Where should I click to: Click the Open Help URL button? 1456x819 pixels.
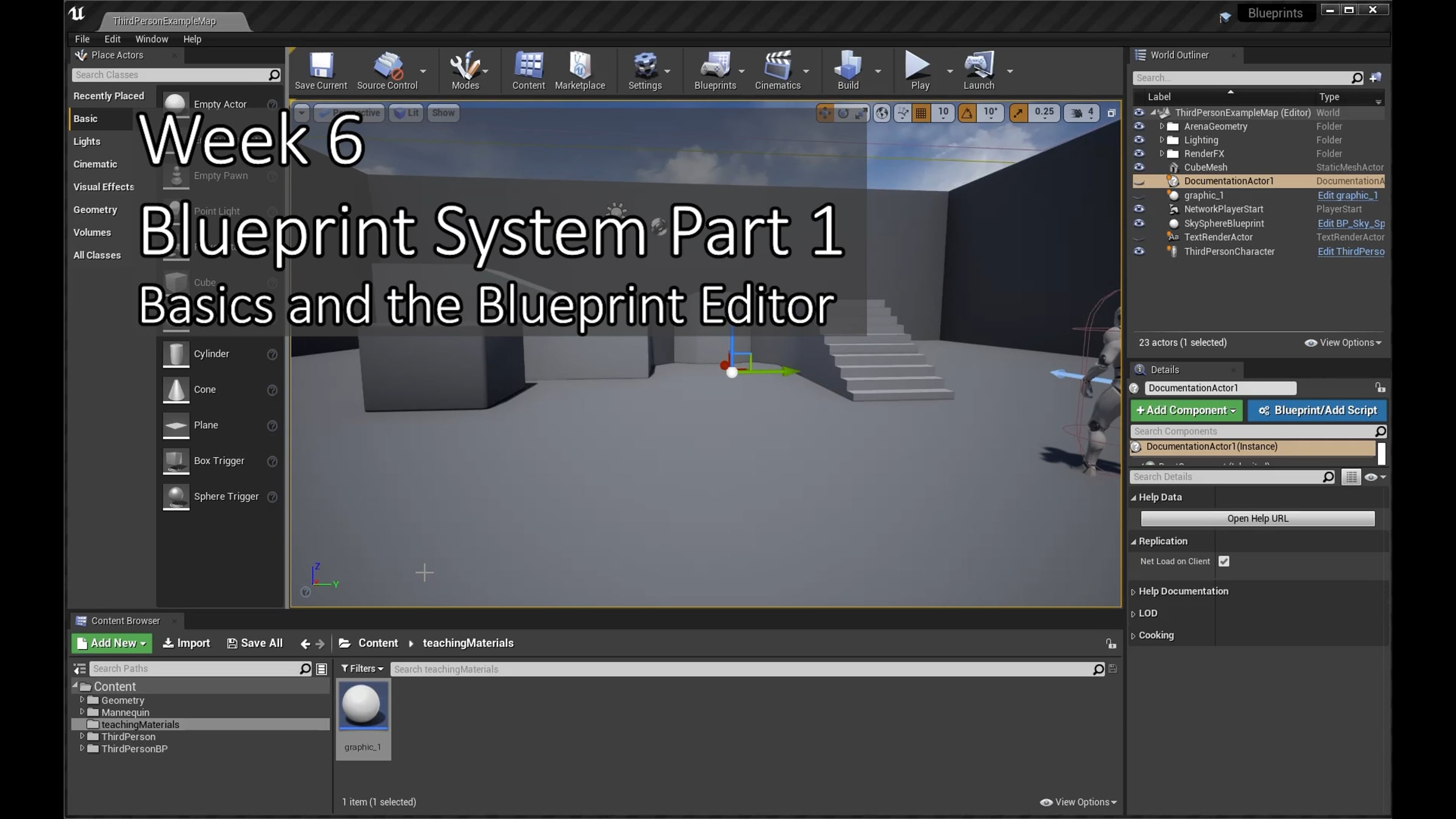coord(1257,519)
